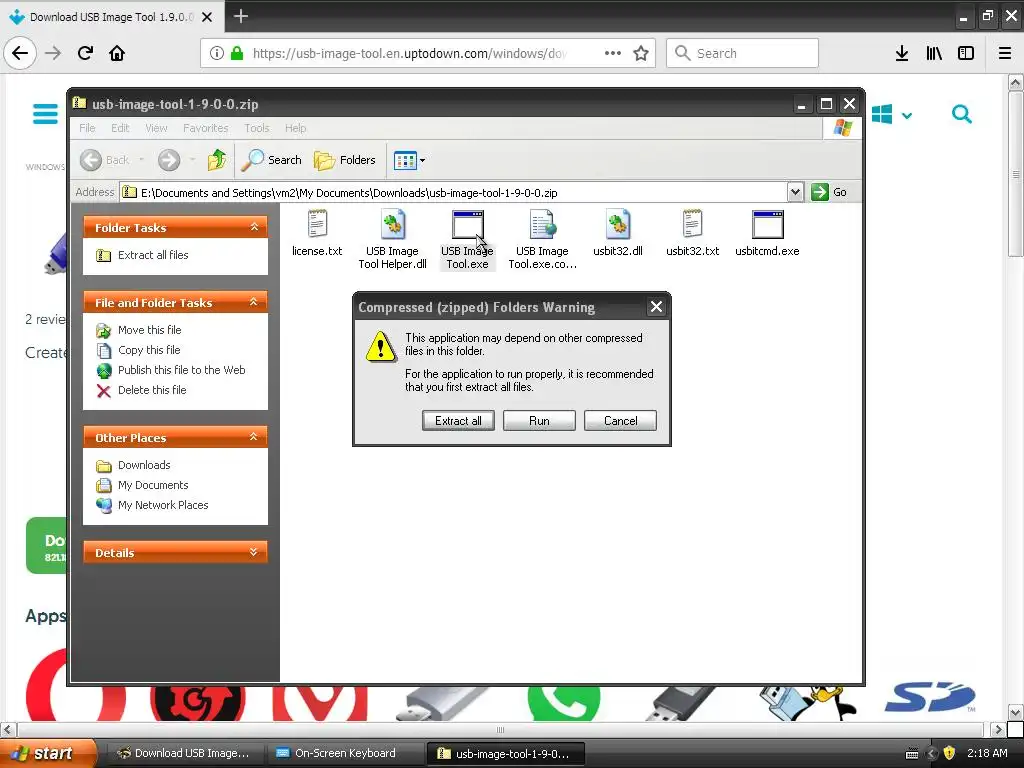
Task: Click Delete this file link
Action: tap(152, 390)
